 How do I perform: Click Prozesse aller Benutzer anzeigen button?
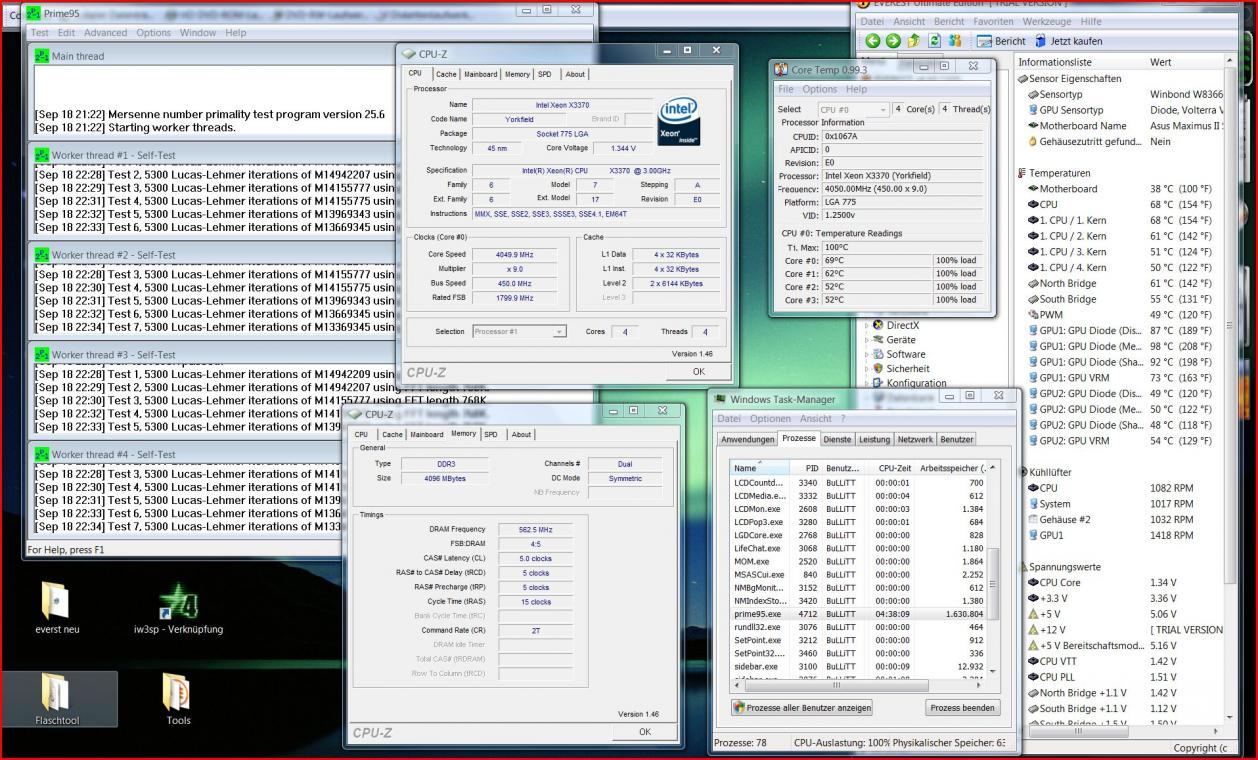802,707
